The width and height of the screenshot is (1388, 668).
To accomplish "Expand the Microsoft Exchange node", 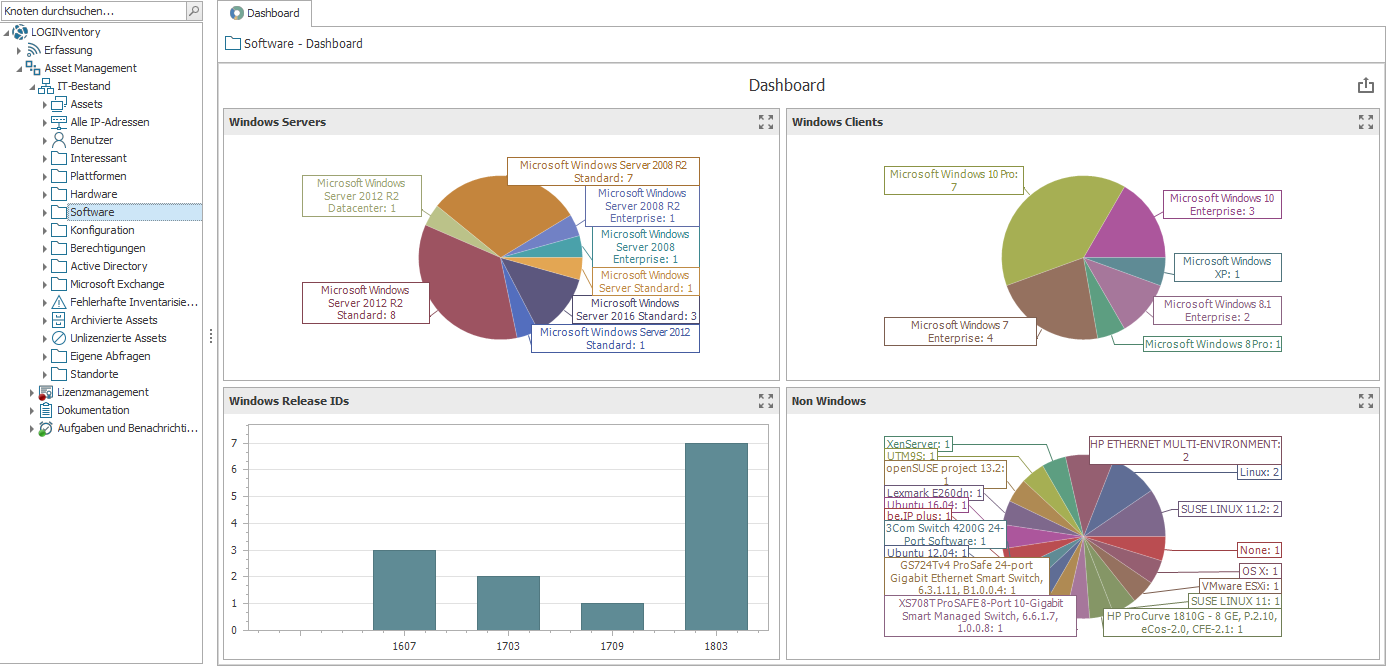I will click(x=45, y=284).
